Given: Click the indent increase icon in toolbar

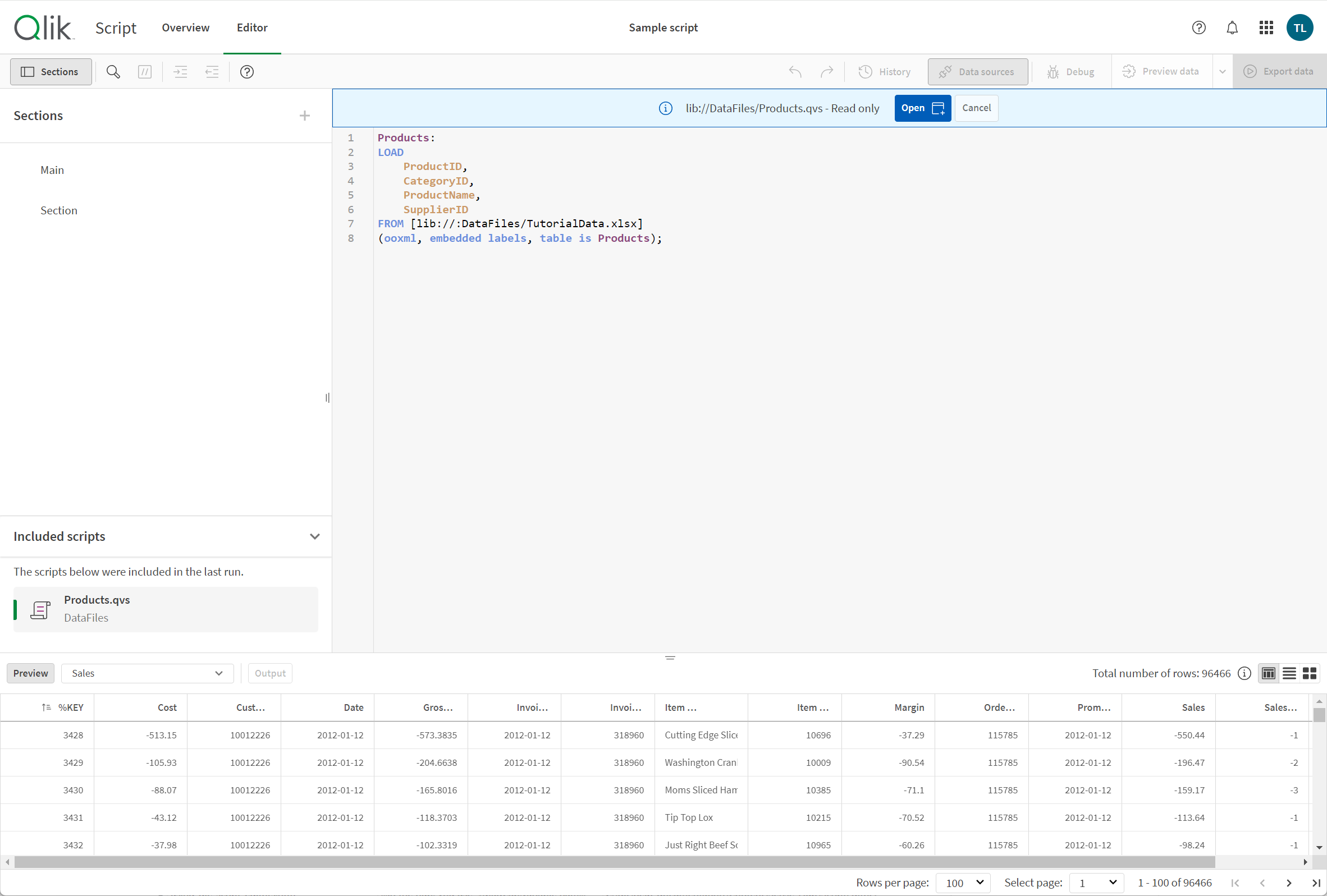Looking at the screenshot, I should pyautogui.click(x=180, y=71).
